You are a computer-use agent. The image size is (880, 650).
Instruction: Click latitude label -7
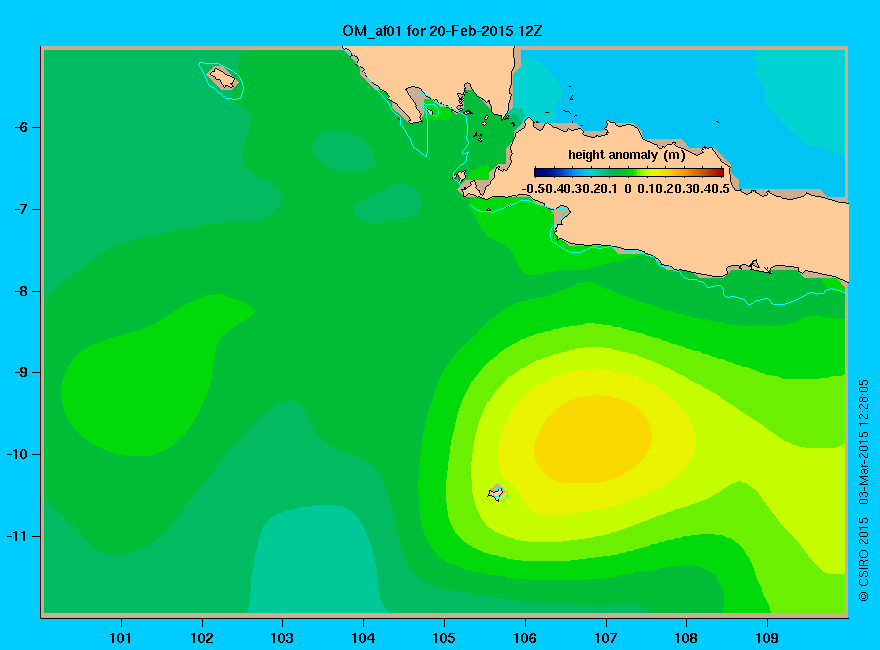point(21,209)
